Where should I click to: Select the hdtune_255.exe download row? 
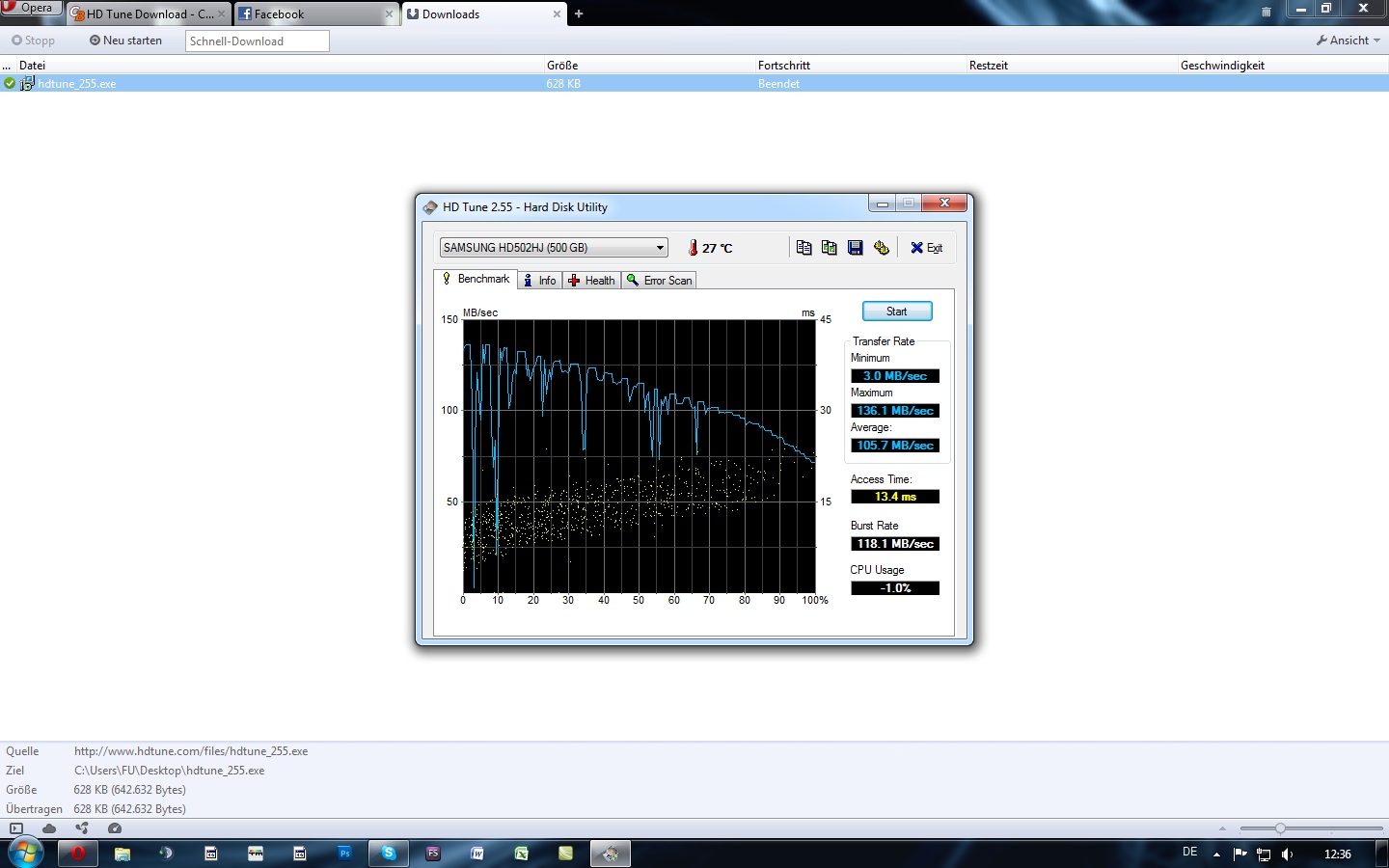694,84
